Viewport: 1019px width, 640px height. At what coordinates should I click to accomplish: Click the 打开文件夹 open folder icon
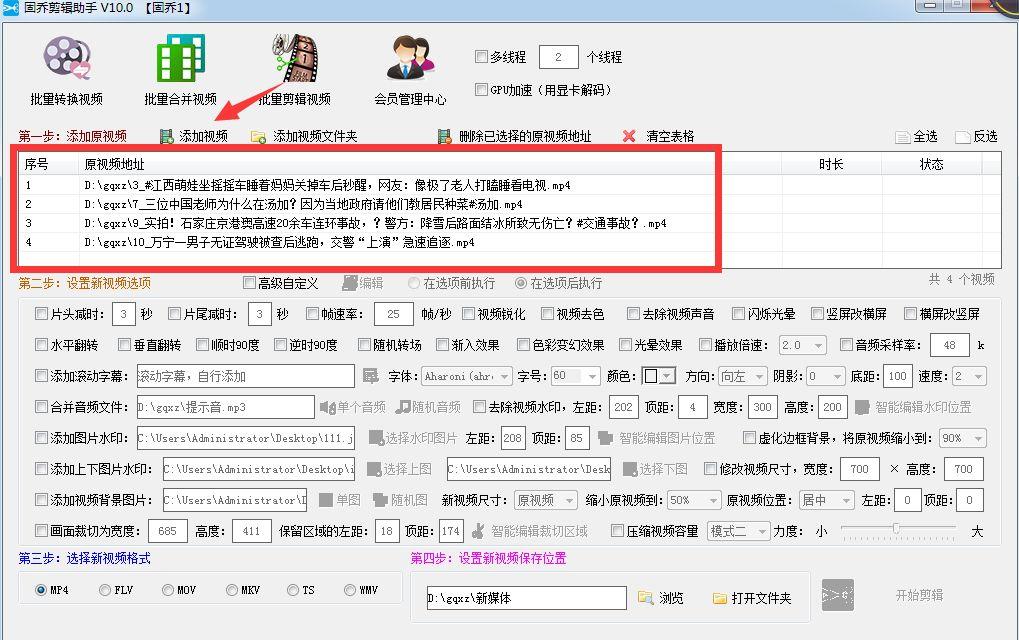(x=719, y=597)
